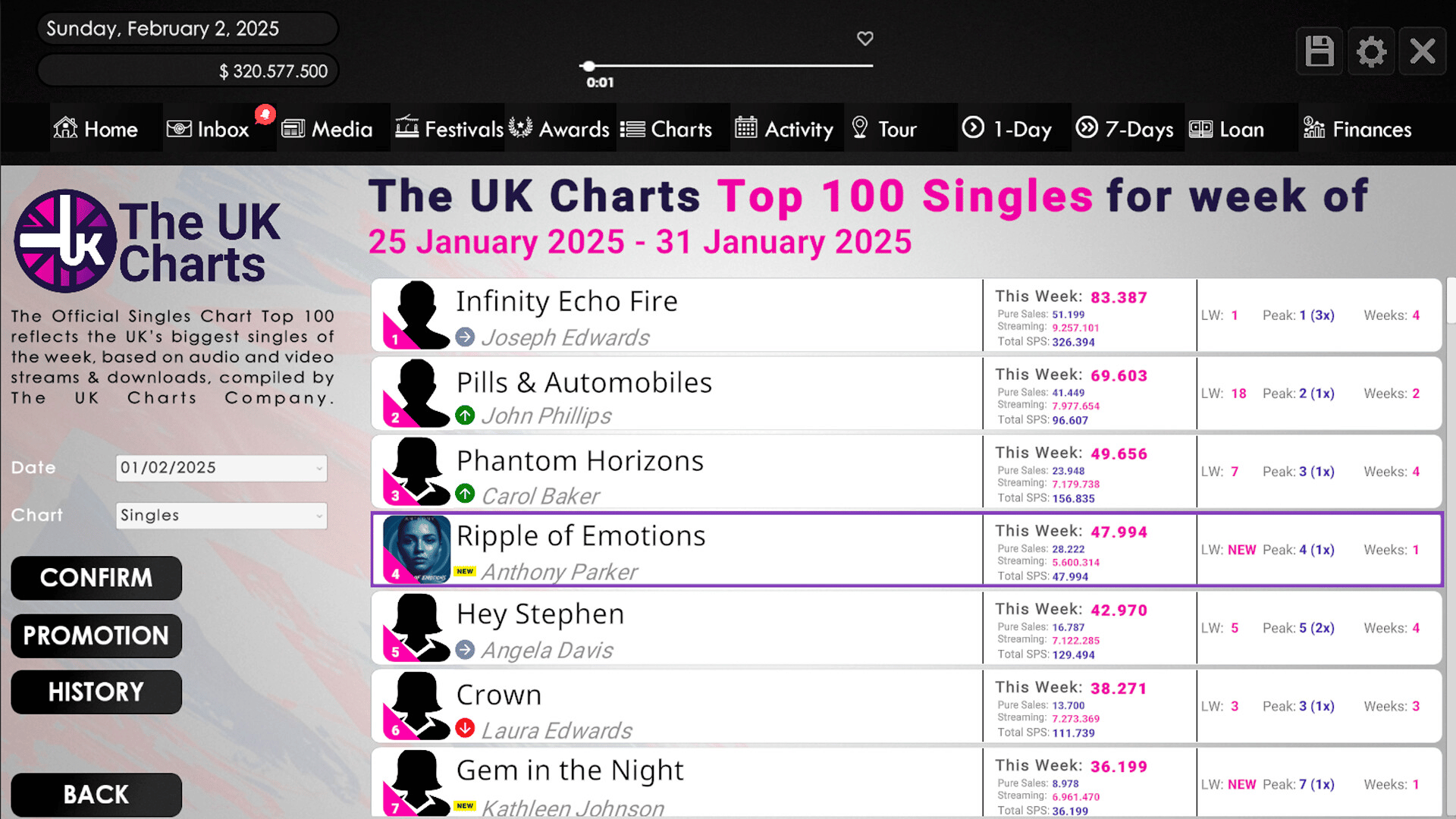Image resolution: width=1456 pixels, height=819 pixels.
Task: Click the music playback progress slider
Action: pyautogui.click(x=729, y=66)
